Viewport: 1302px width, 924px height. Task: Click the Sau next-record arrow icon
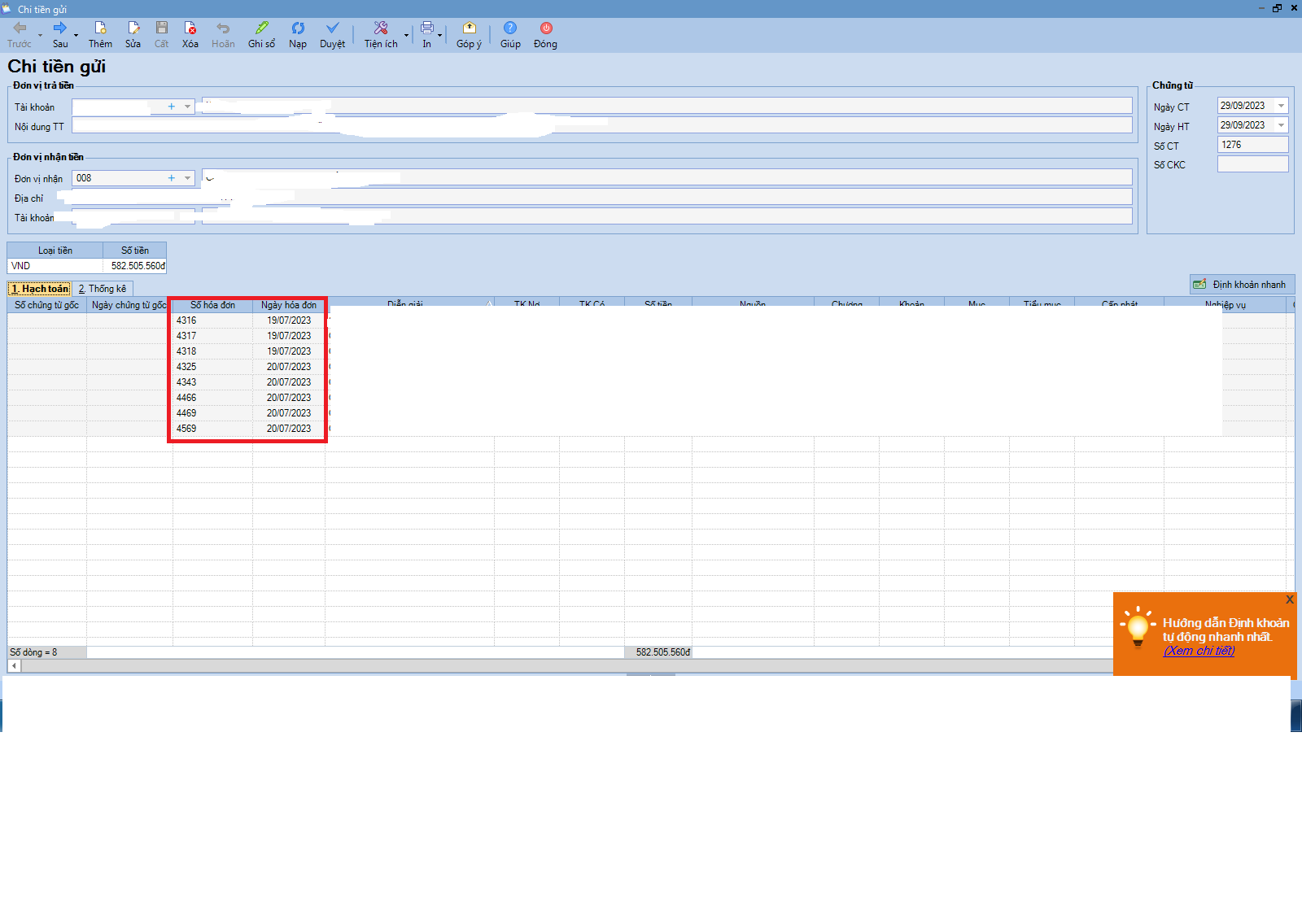[x=60, y=28]
